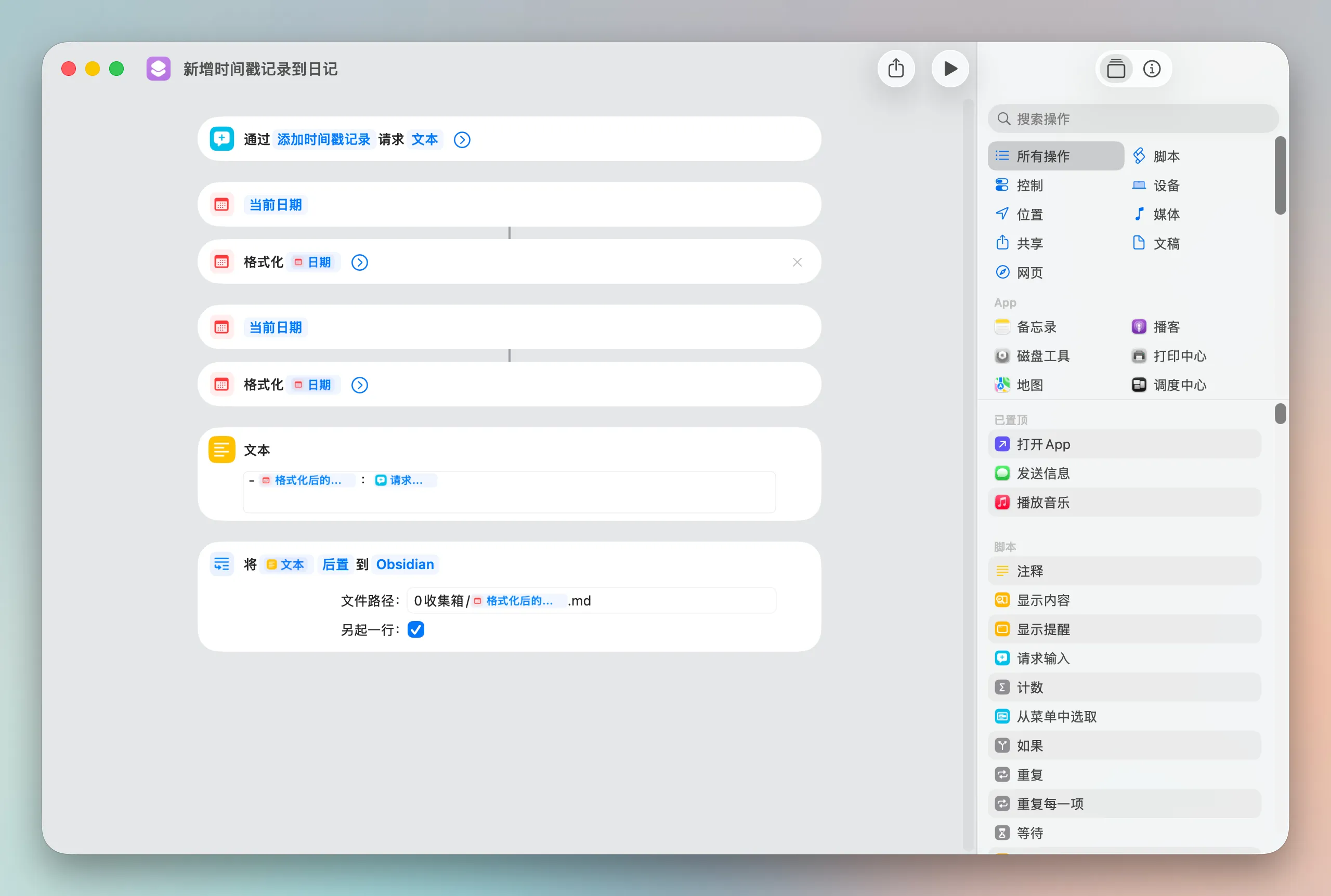Screen dimensions: 1331x896
Task: Expand options for the 添加时间戳记录 input action
Action: [461, 139]
